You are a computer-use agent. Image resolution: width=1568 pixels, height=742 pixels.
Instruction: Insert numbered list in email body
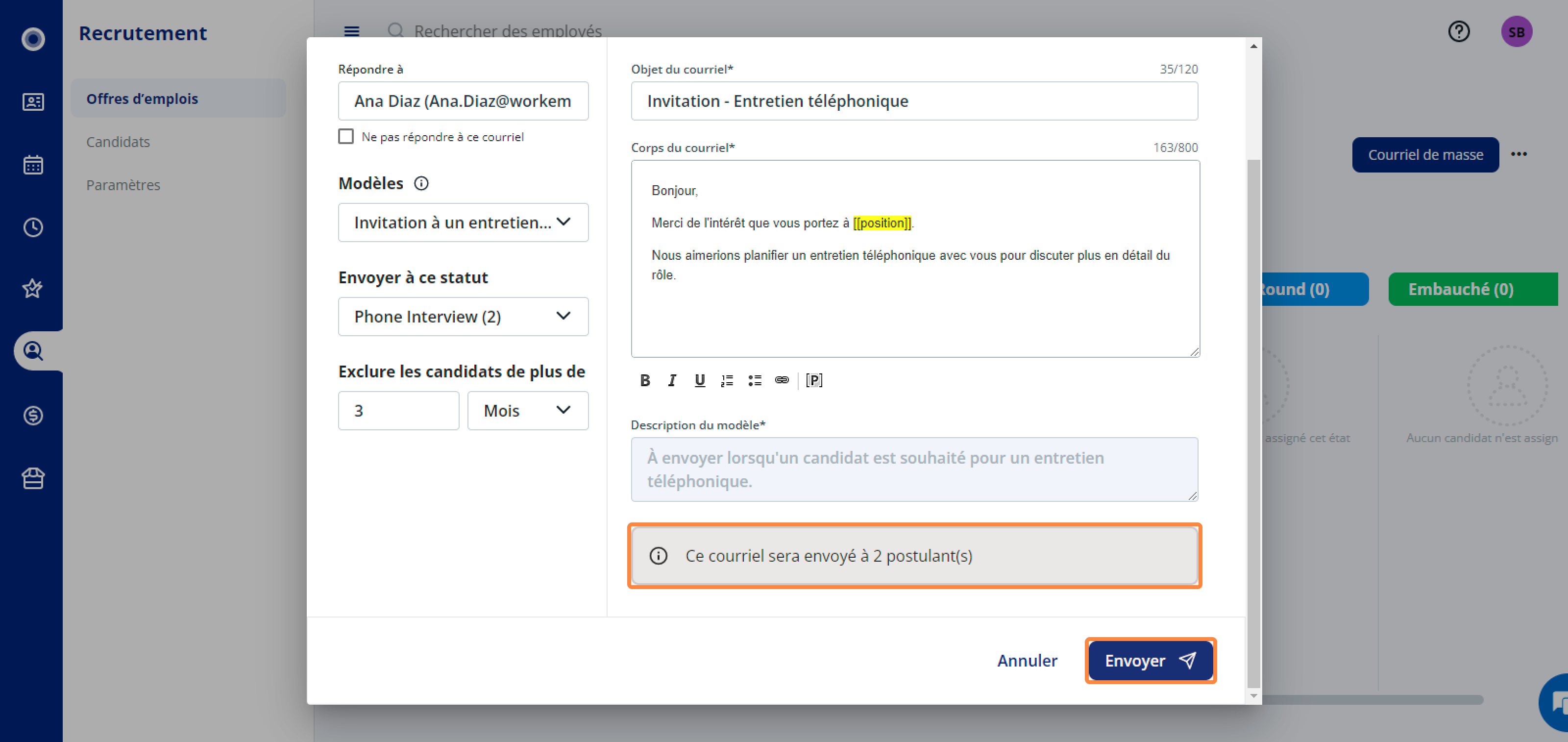(727, 380)
